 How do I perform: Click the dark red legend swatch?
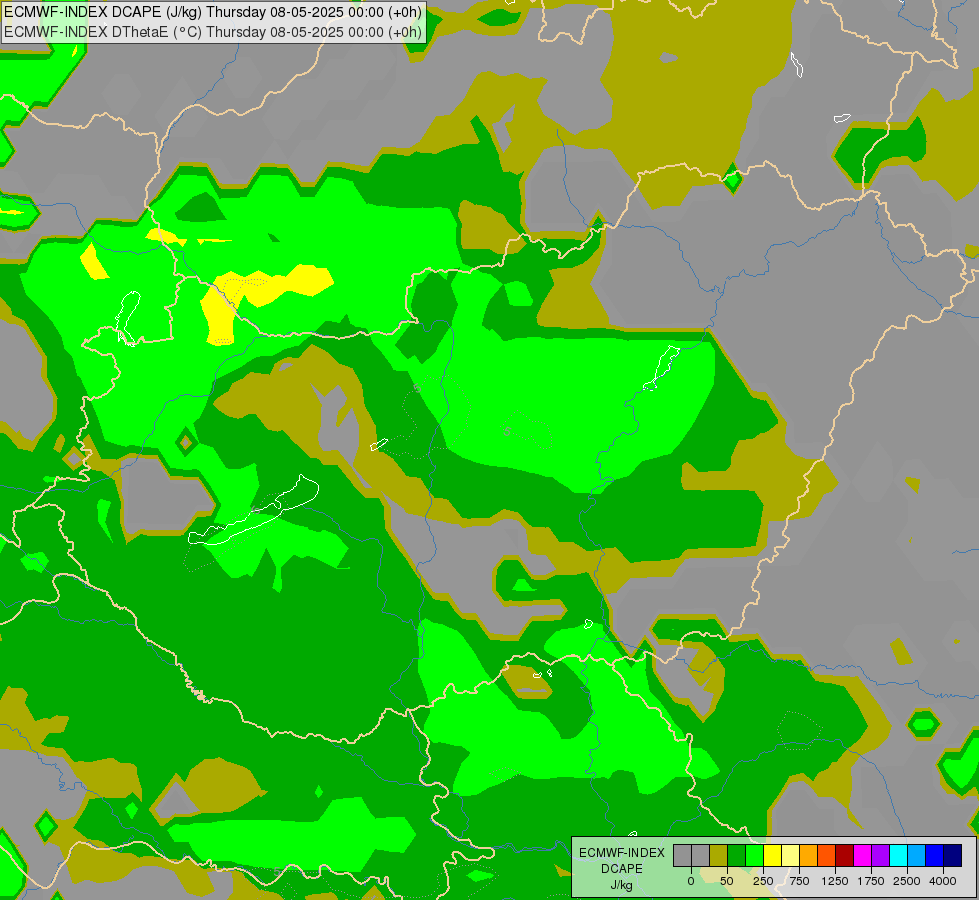click(845, 855)
